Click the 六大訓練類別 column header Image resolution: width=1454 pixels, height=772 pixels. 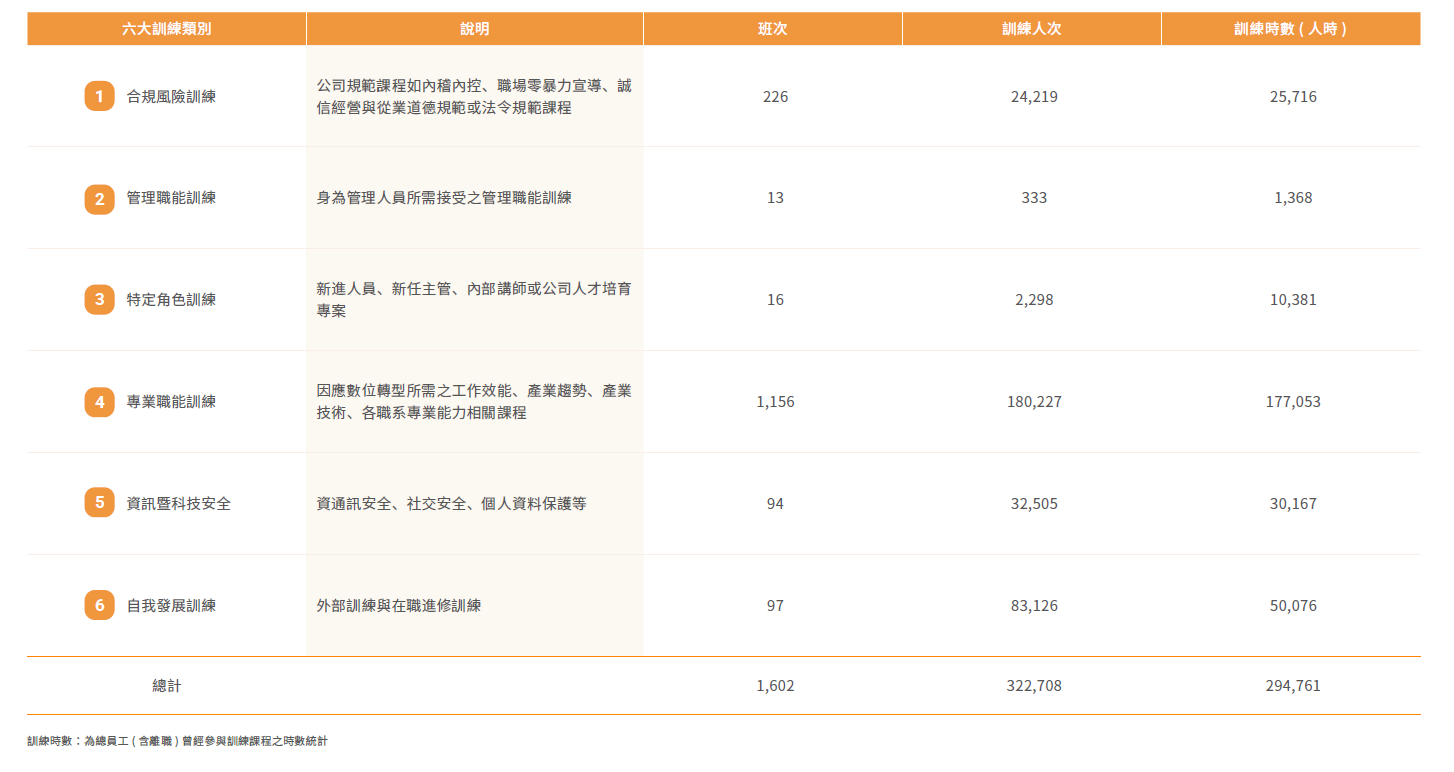coord(167,29)
